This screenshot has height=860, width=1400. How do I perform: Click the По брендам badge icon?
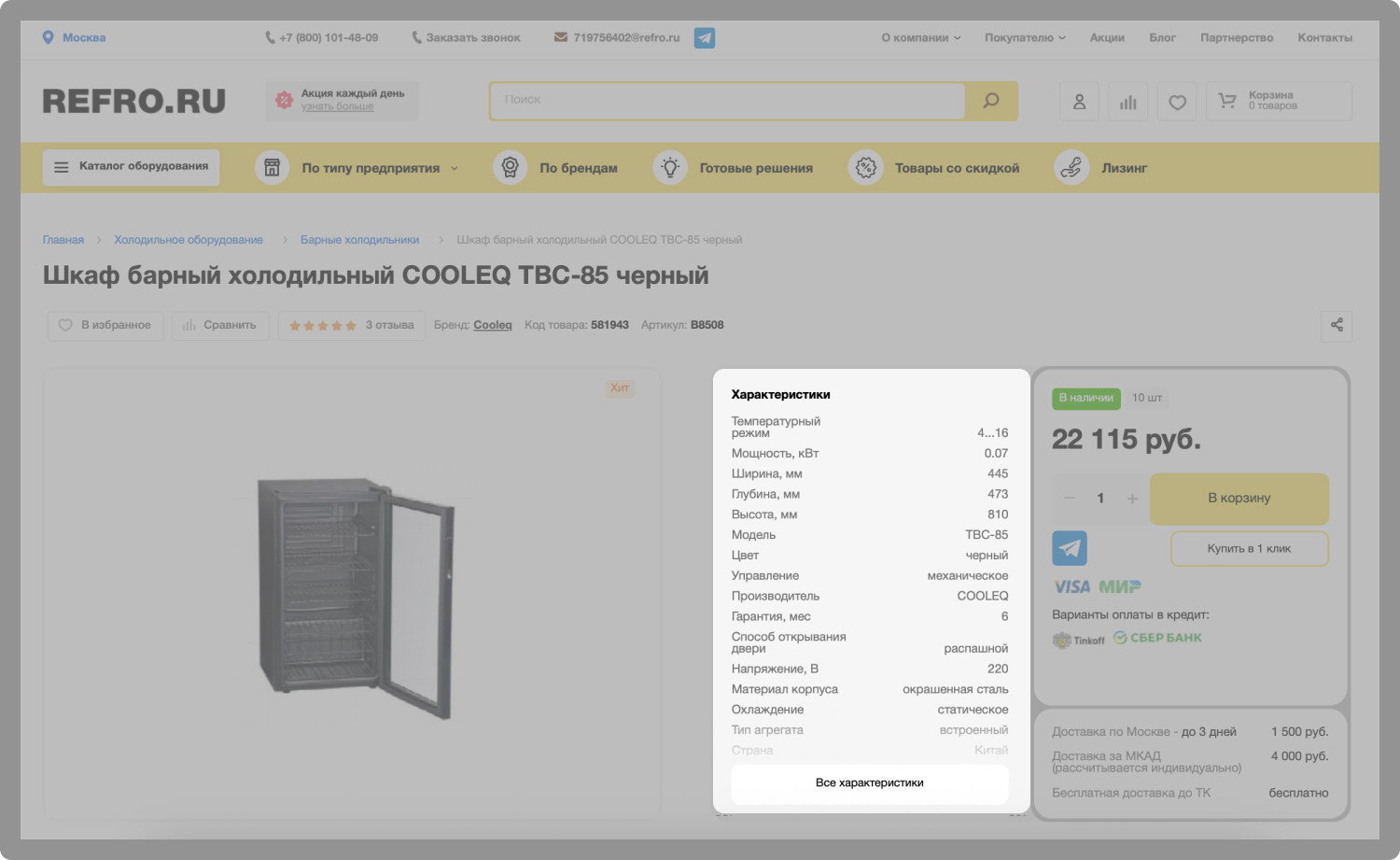[510, 168]
